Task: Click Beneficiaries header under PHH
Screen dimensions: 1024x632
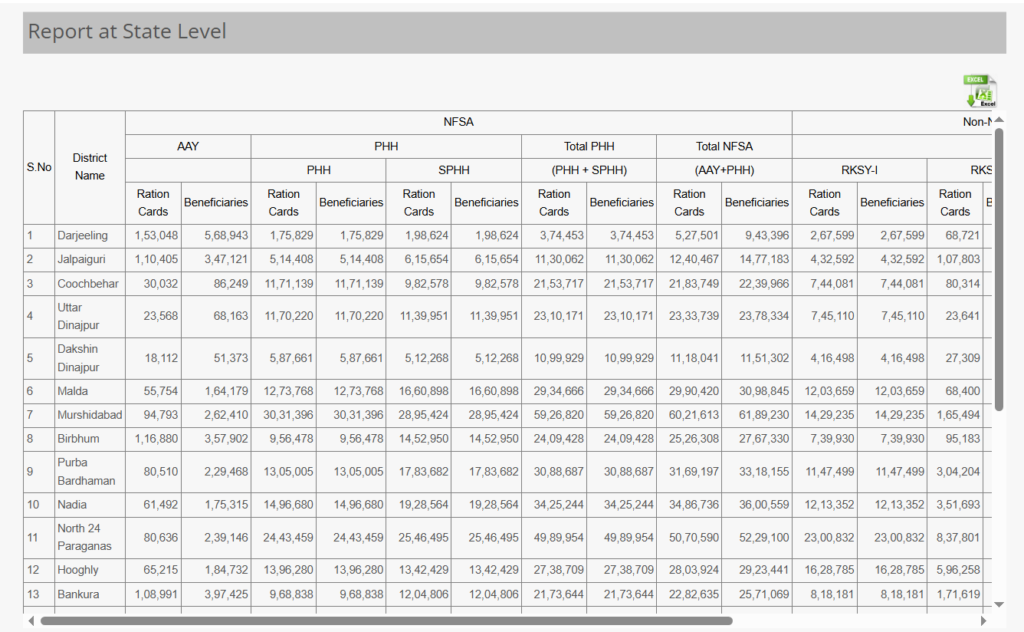Action: pyautogui.click(x=351, y=202)
